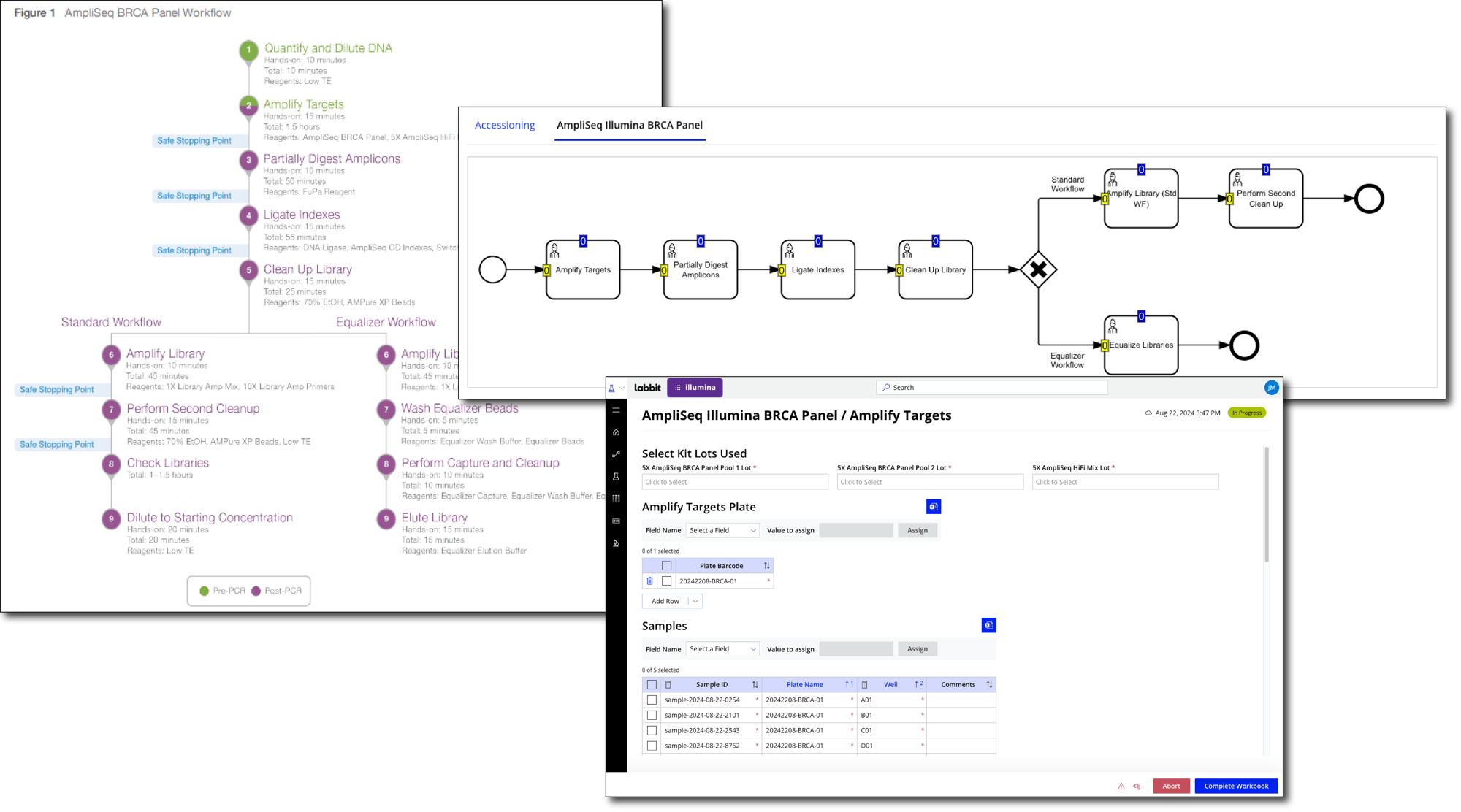Click the end event circle after Equalize Libraries

pos(1244,345)
